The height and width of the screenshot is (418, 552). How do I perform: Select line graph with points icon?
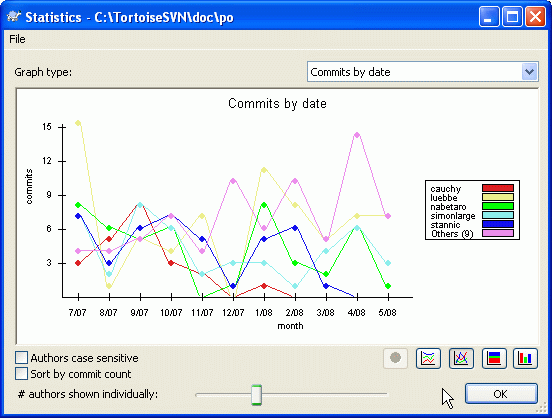461,358
